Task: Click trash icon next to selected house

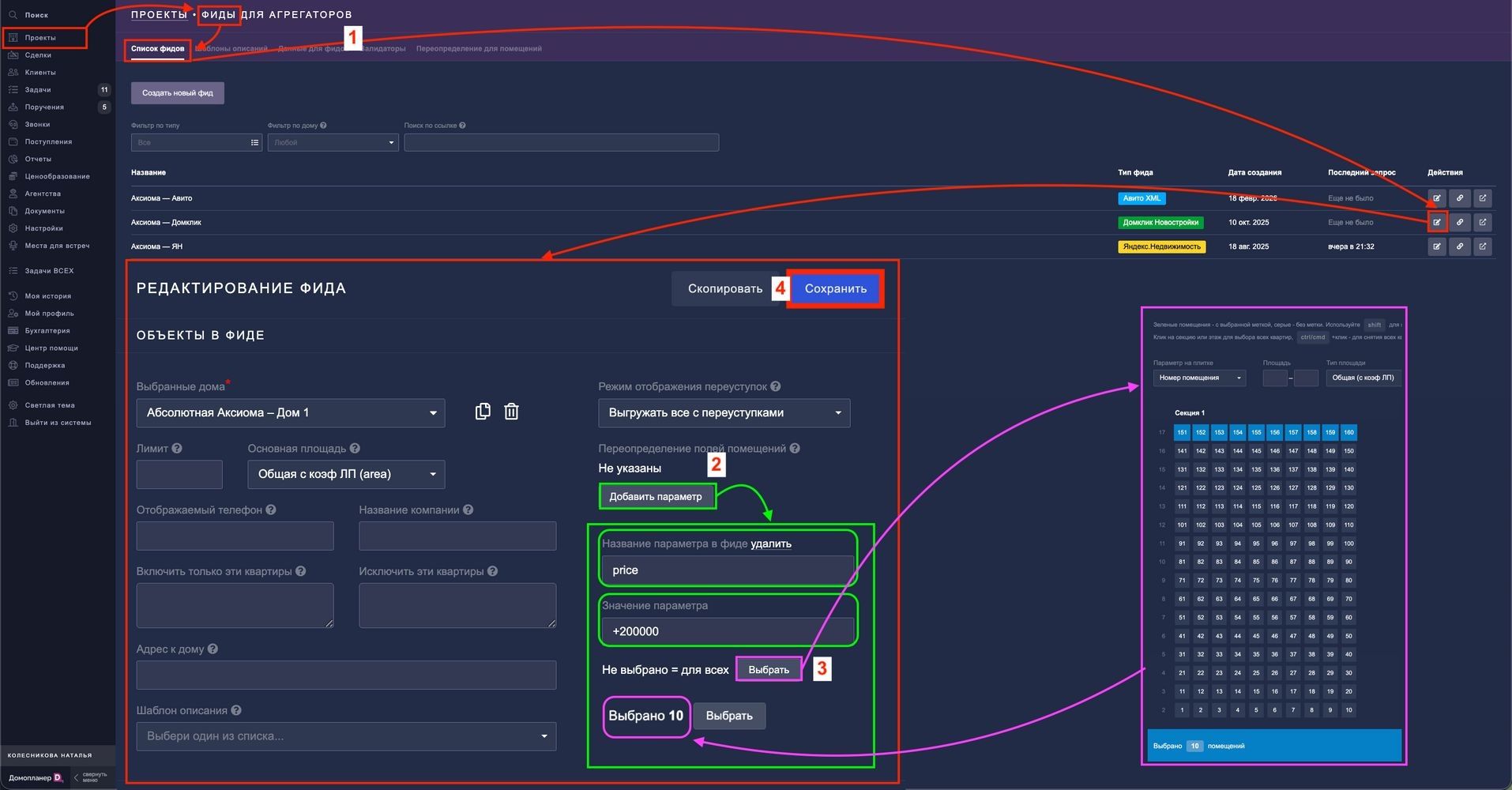Action: pos(511,412)
